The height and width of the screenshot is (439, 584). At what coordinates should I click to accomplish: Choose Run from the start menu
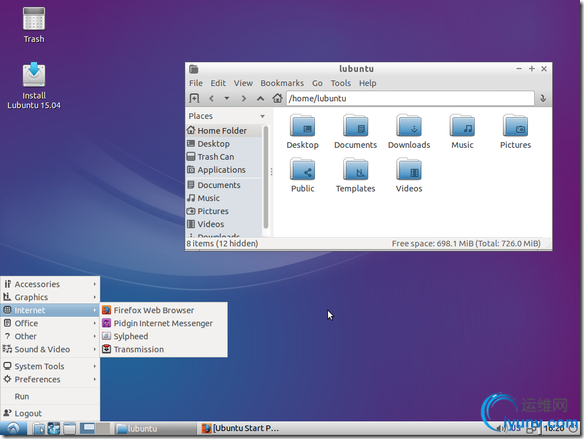pyautogui.click(x=50, y=397)
